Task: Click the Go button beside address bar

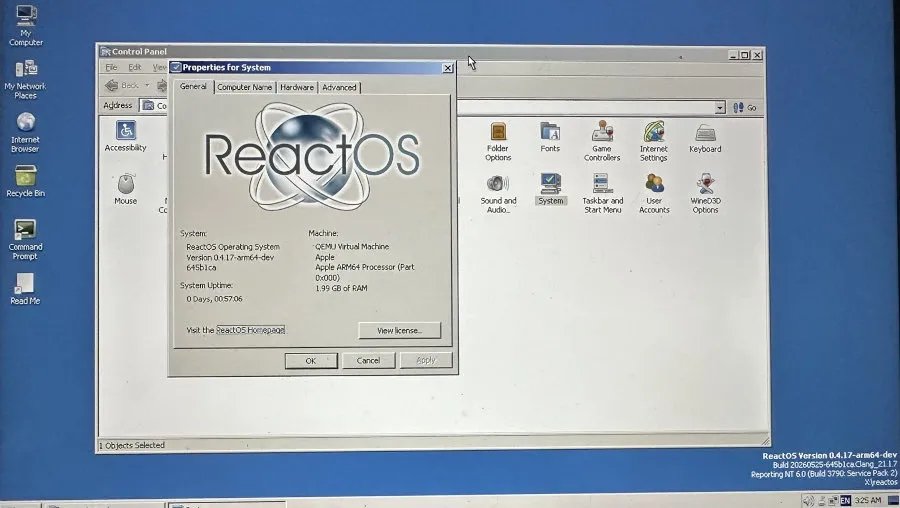Action: pyautogui.click(x=745, y=107)
